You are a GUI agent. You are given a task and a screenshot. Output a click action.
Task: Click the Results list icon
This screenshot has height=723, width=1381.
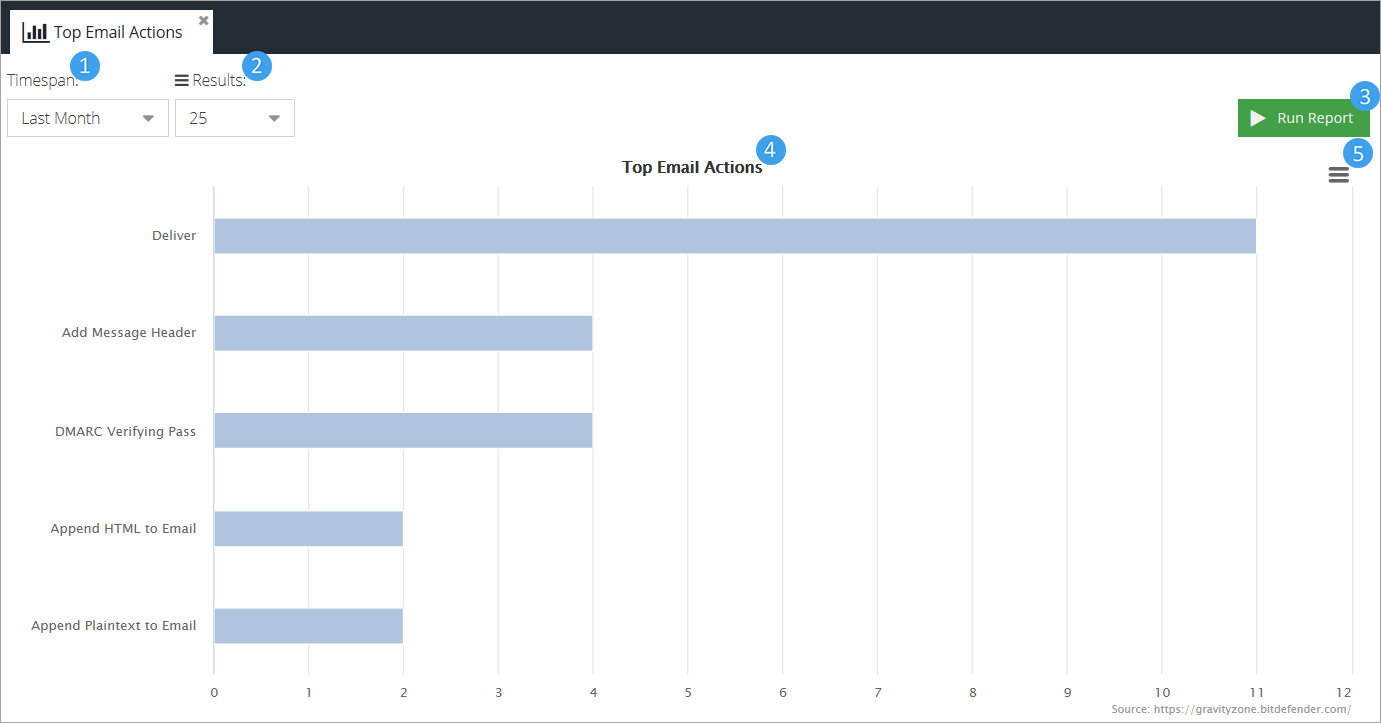click(181, 80)
